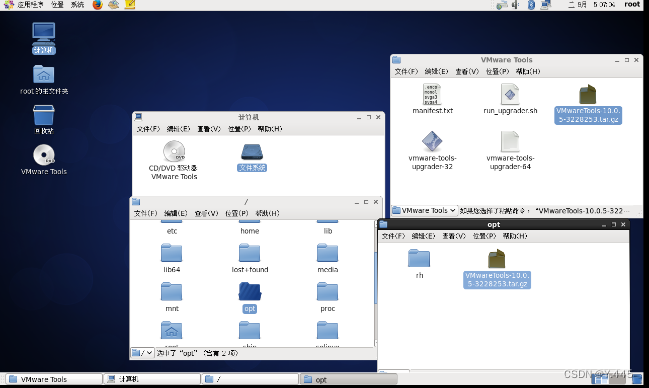Viewport: 649px width, 388px height.
Task: Select run_upgrader.sh file icon
Action: tap(510, 99)
